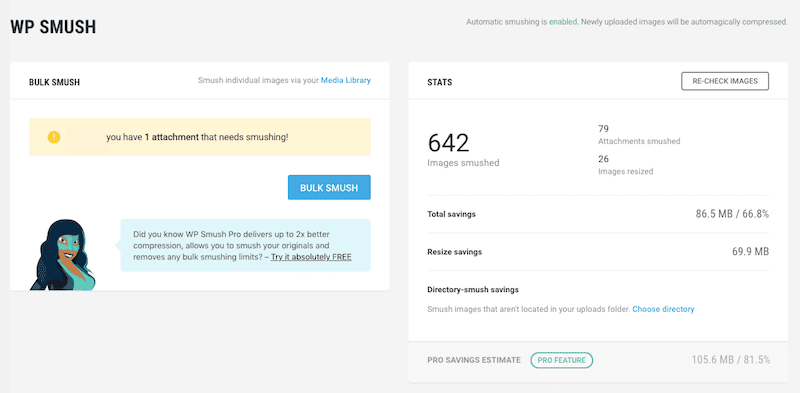The image size is (800, 393).
Task: Click the enabled automatic smushing status word
Action: (563, 22)
